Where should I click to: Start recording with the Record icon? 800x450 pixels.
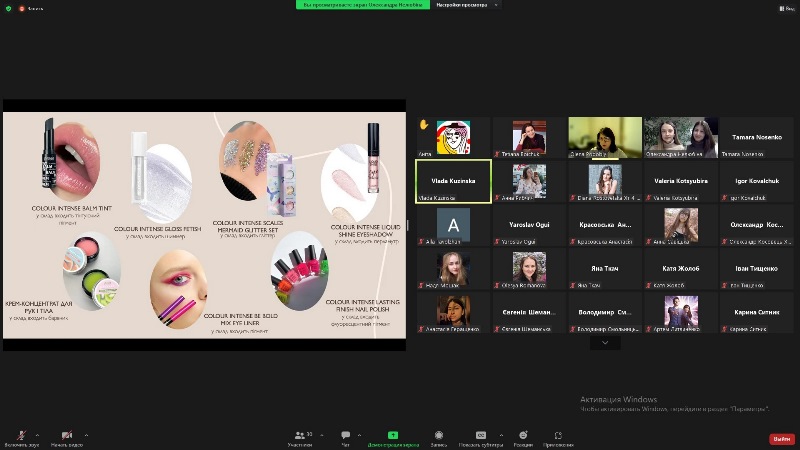(439, 436)
